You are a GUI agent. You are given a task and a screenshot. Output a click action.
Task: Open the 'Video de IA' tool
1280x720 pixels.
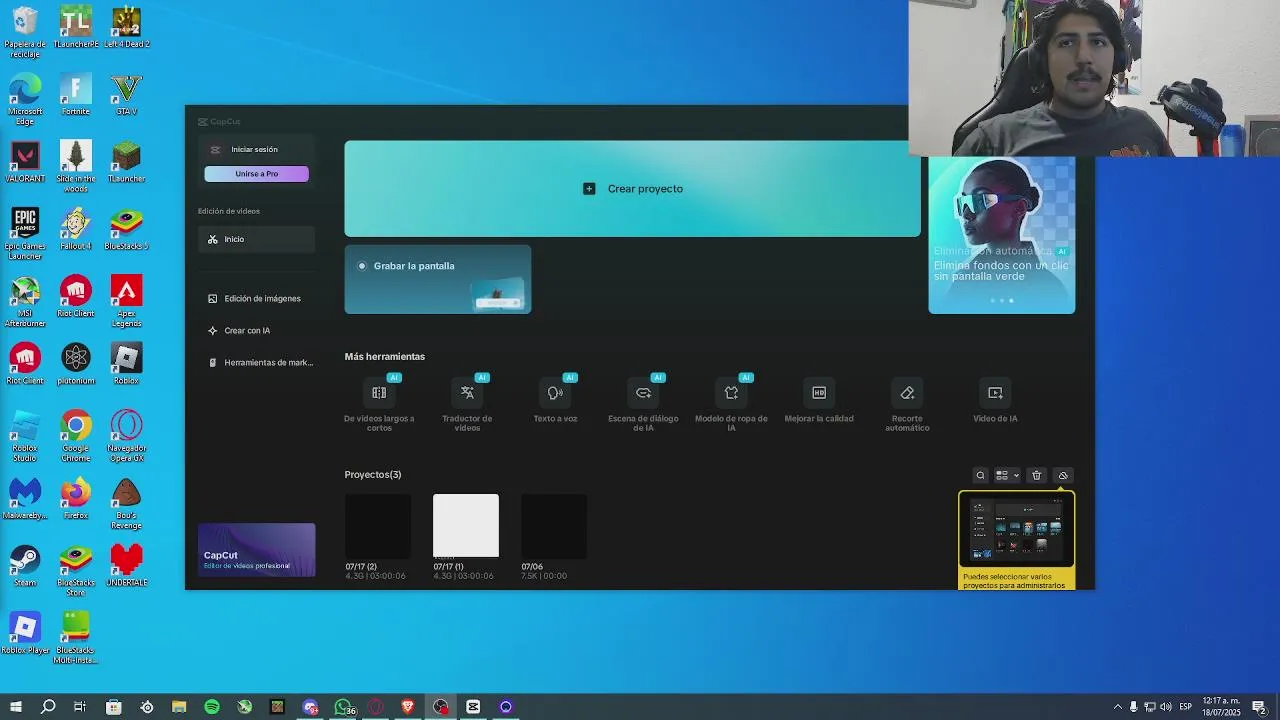pyautogui.click(x=995, y=401)
